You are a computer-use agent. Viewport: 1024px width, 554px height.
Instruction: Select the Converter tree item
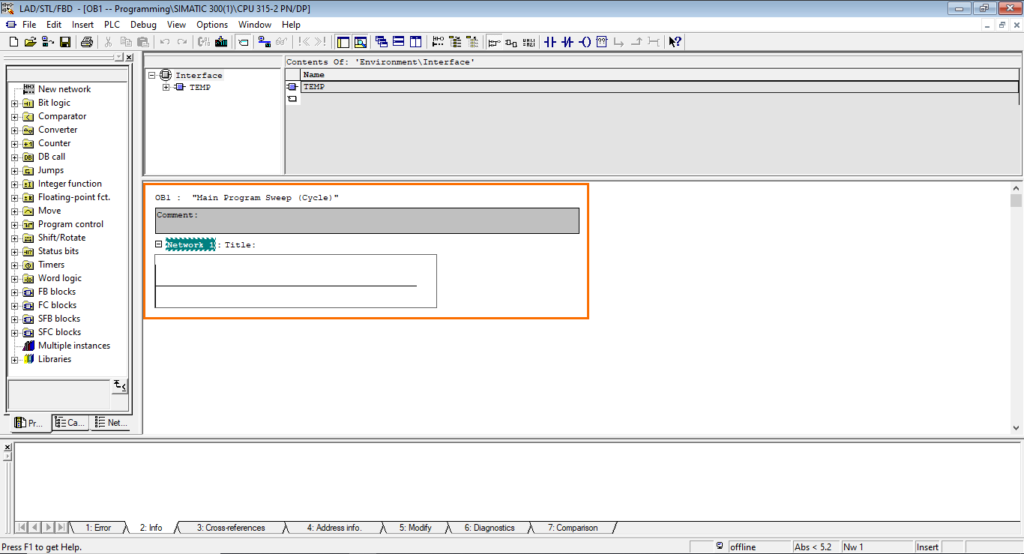point(57,129)
